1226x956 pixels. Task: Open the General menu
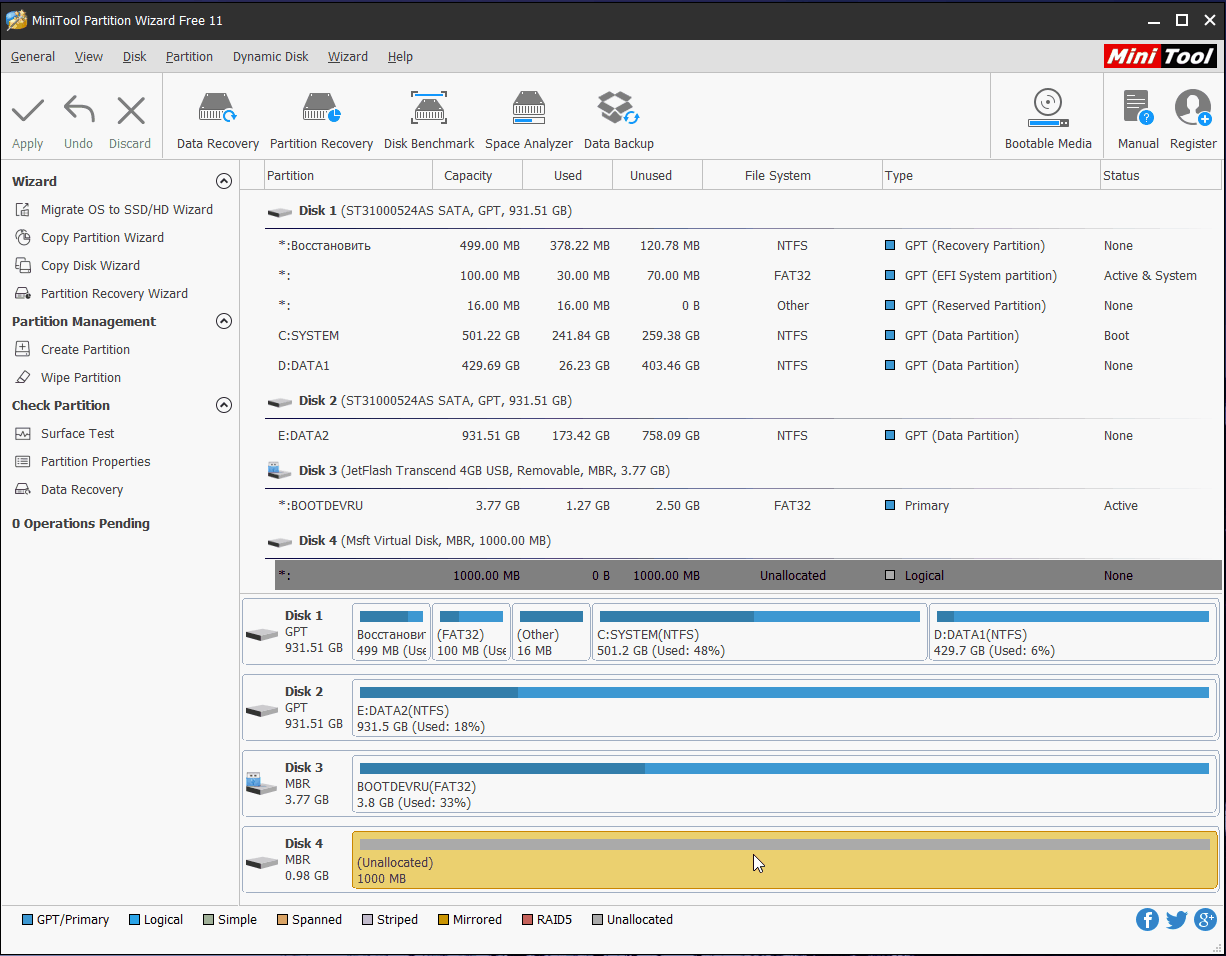pos(33,57)
